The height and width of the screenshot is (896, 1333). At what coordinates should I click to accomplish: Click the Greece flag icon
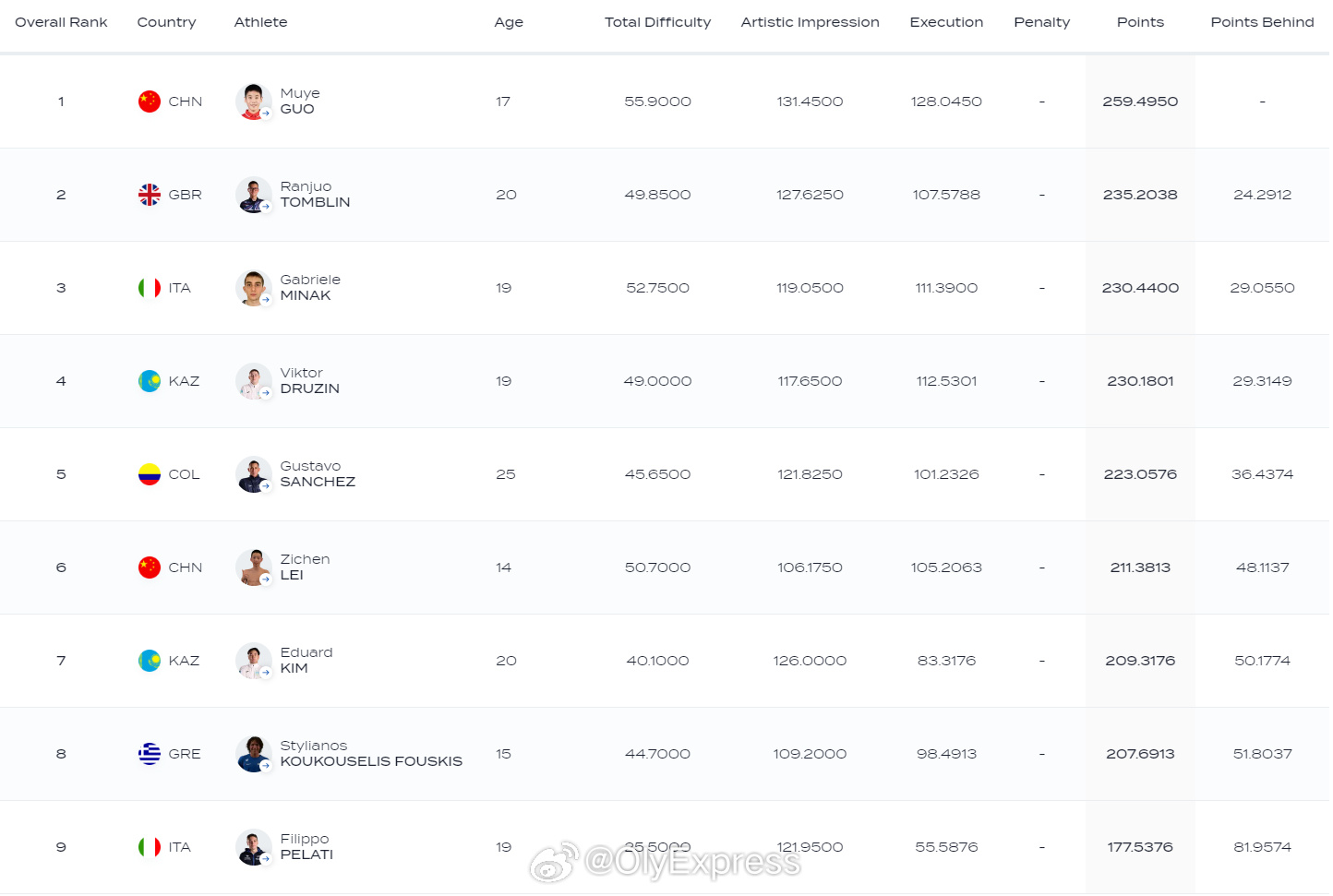[149, 754]
